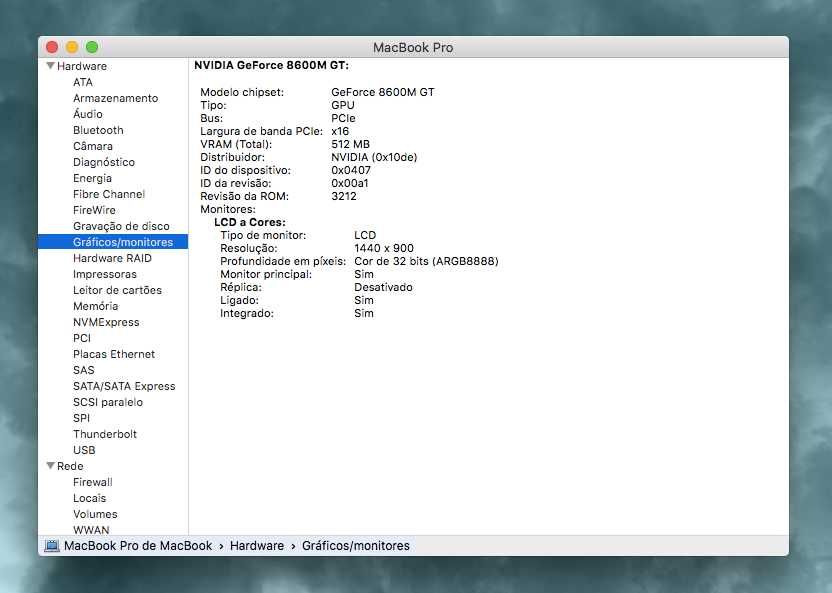Click Gráficos/monitores breadcrumb in path bar

point(356,546)
